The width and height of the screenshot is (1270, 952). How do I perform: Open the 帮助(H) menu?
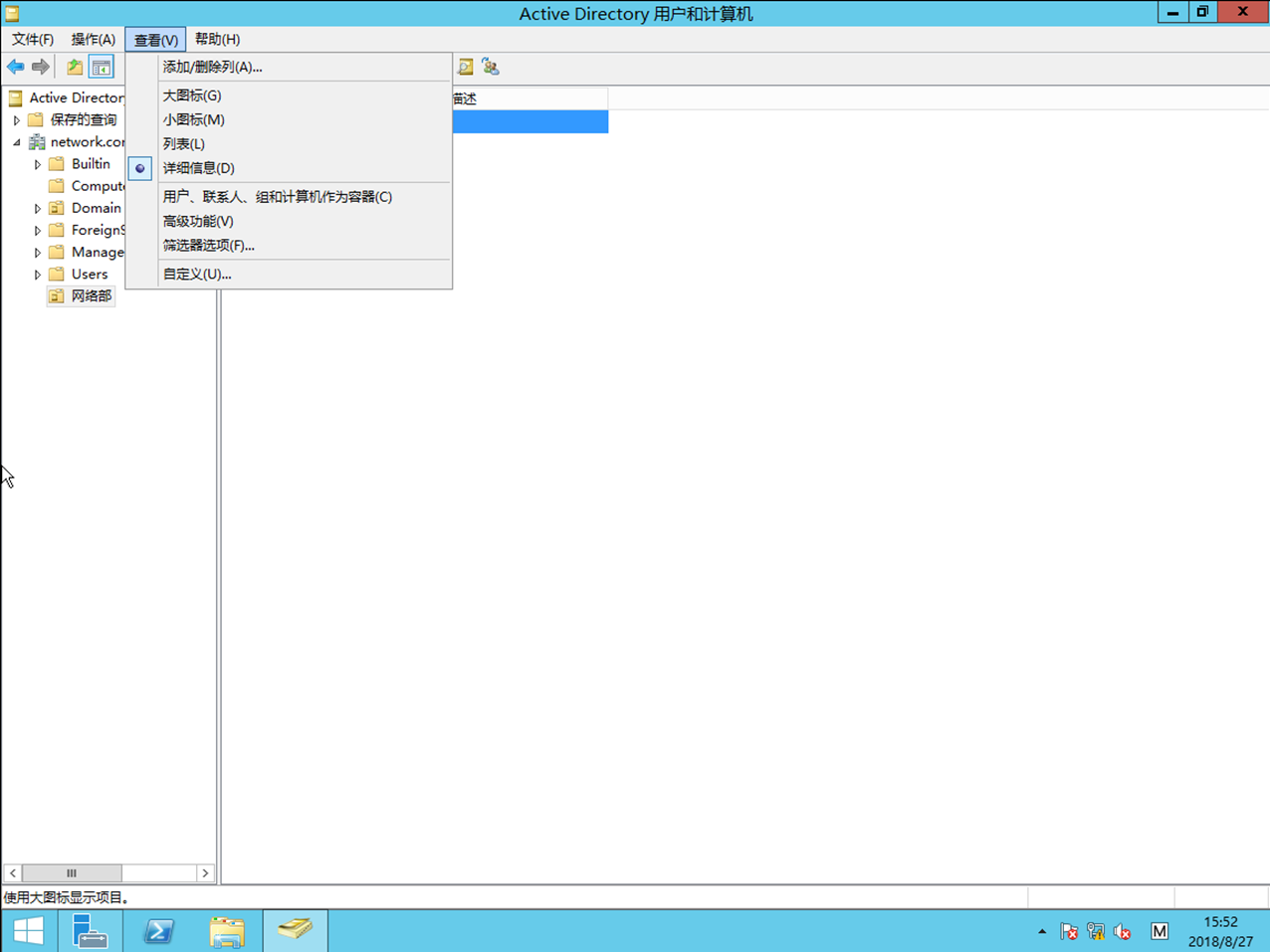tap(217, 40)
